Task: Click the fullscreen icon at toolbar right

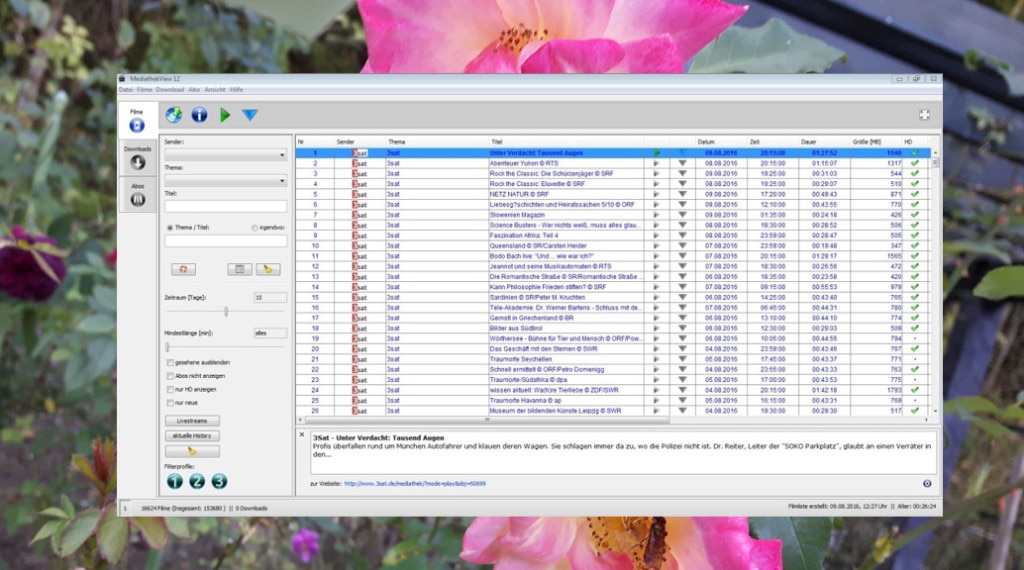Action: [x=924, y=115]
